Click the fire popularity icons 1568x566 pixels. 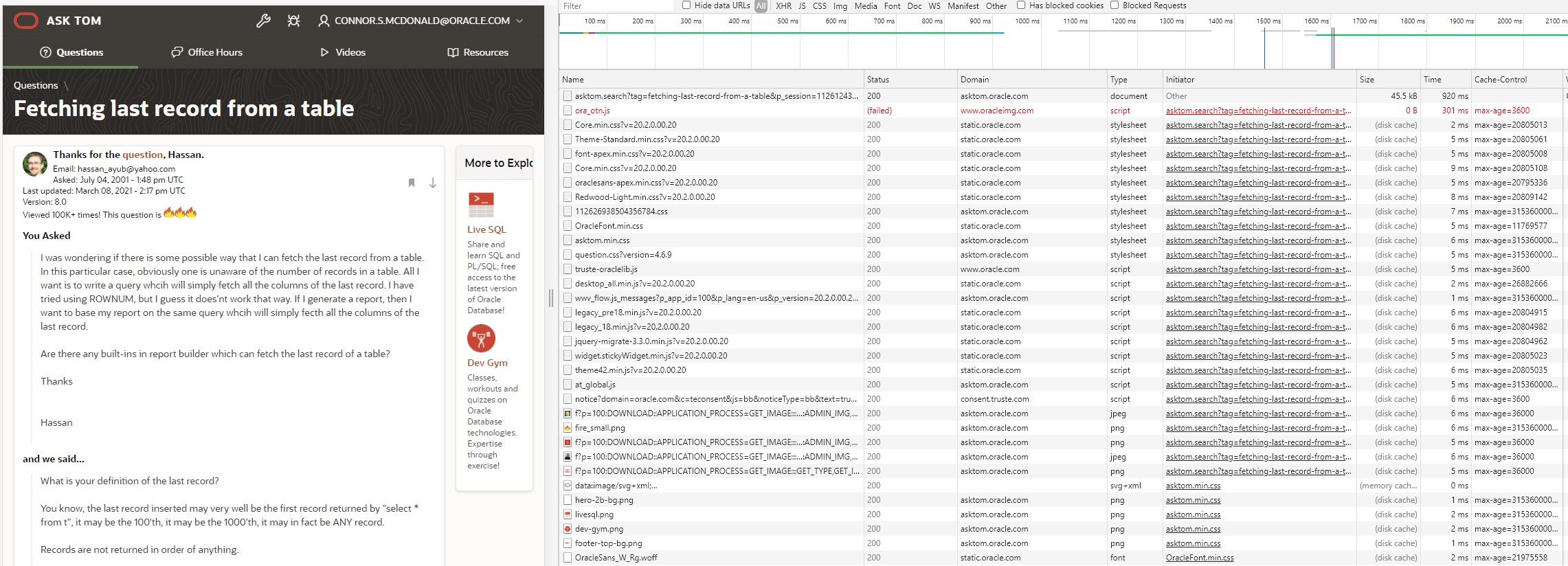point(180,213)
